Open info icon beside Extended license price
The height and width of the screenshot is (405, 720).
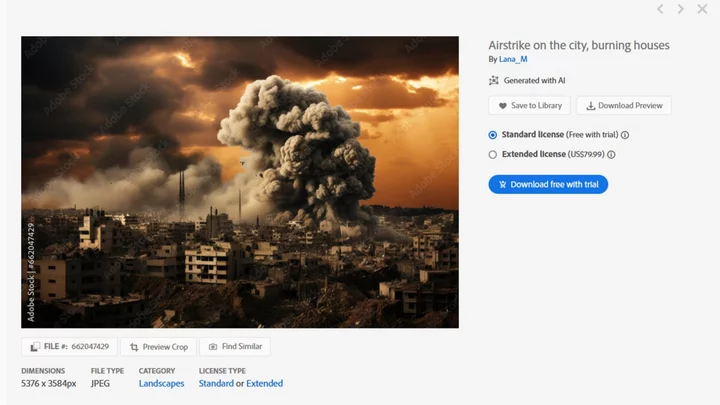(x=611, y=154)
